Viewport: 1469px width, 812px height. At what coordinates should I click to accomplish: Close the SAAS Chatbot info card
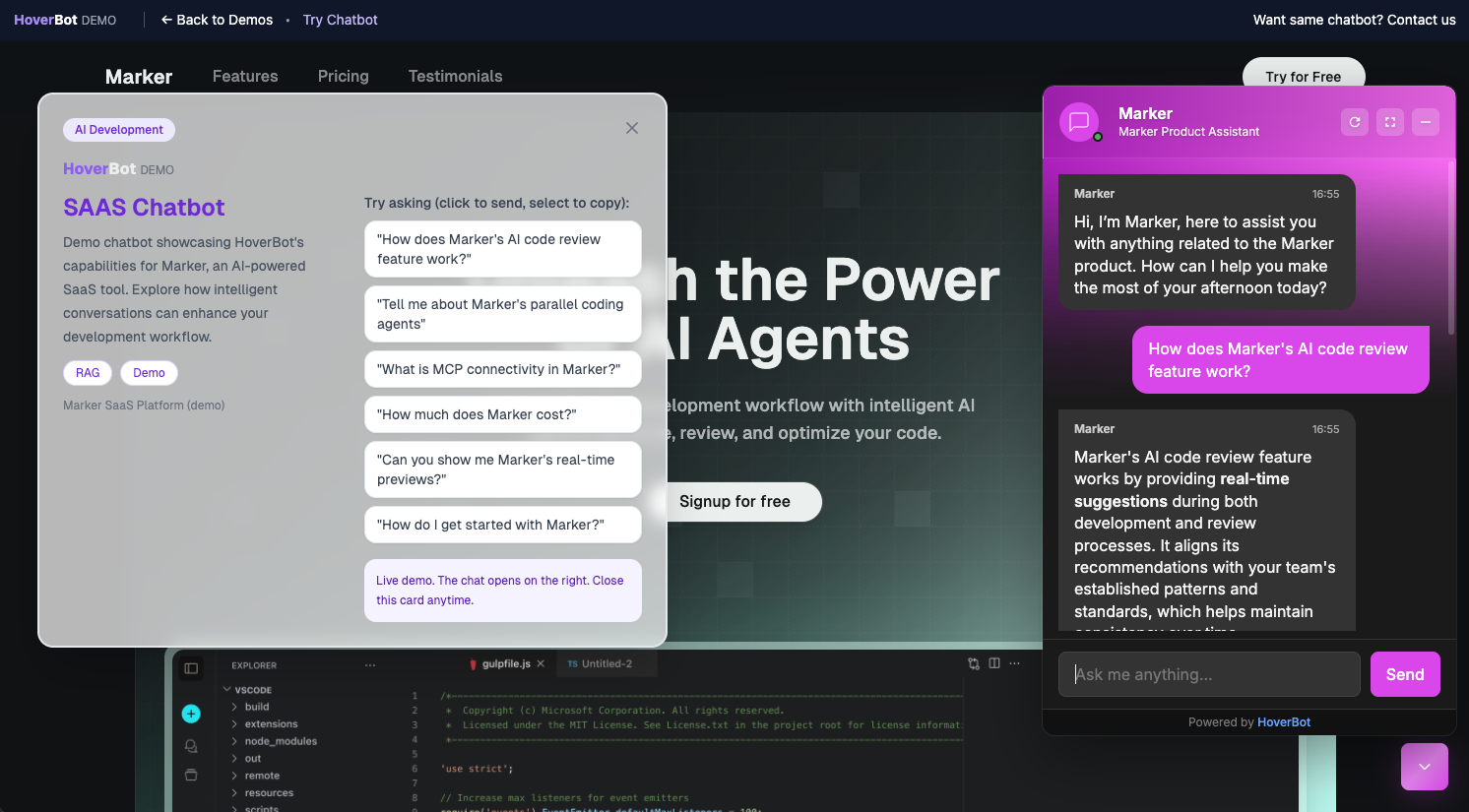pos(632,128)
